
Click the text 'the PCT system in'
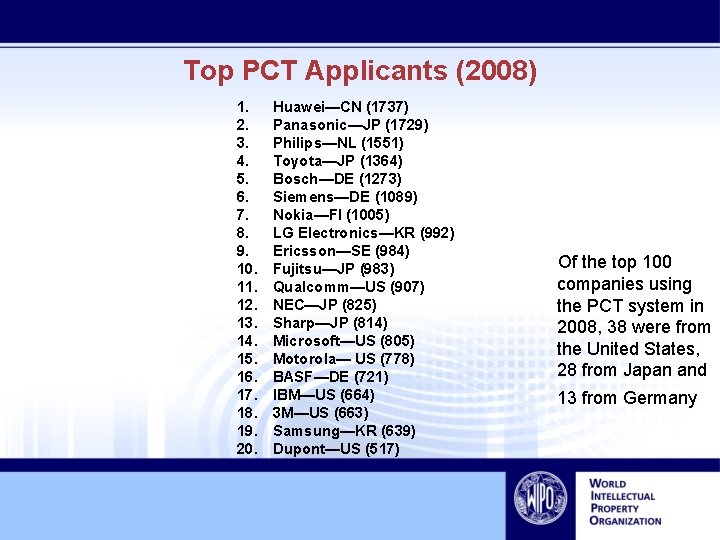pos(630,306)
